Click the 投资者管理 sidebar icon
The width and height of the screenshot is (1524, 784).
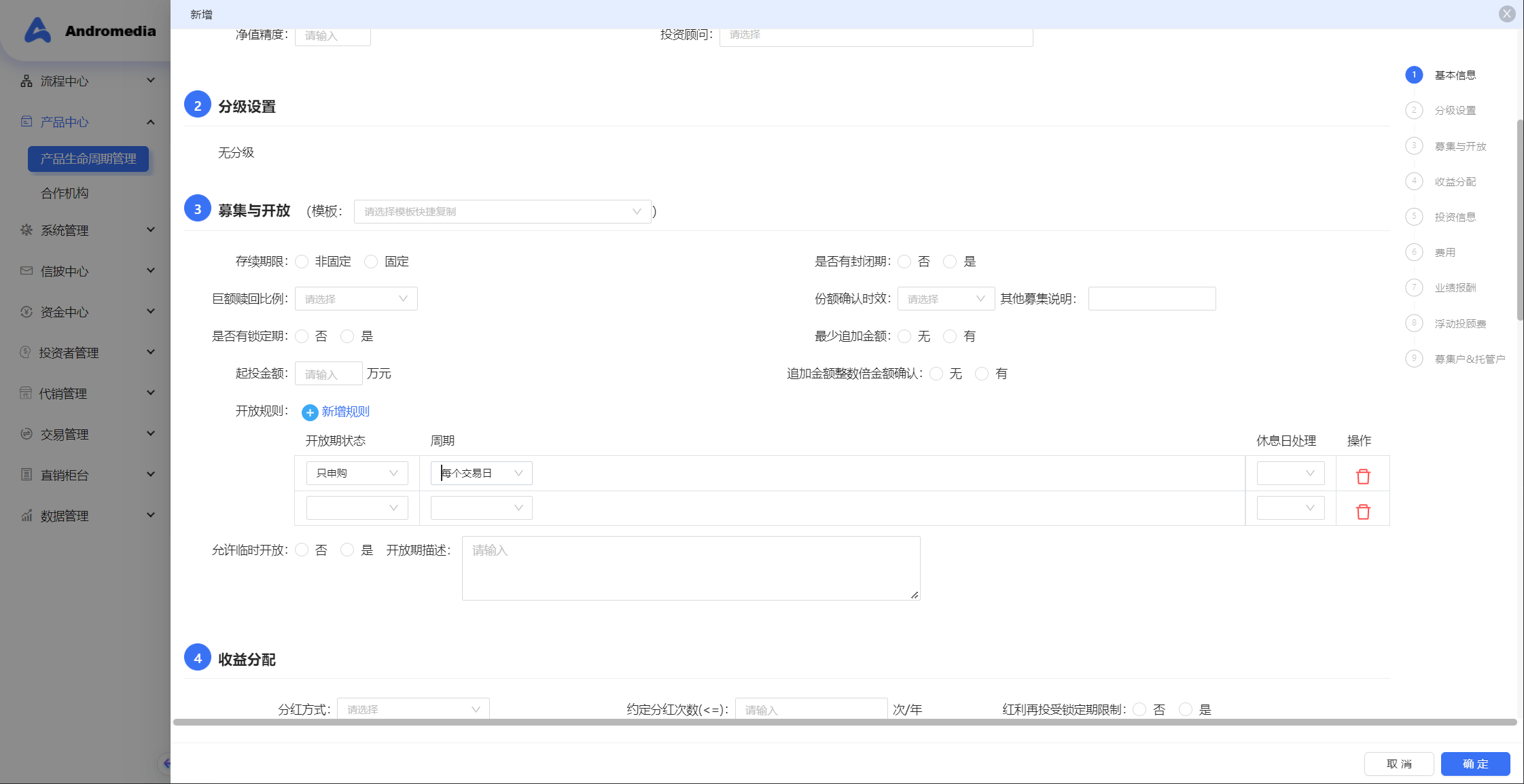pyautogui.click(x=26, y=353)
